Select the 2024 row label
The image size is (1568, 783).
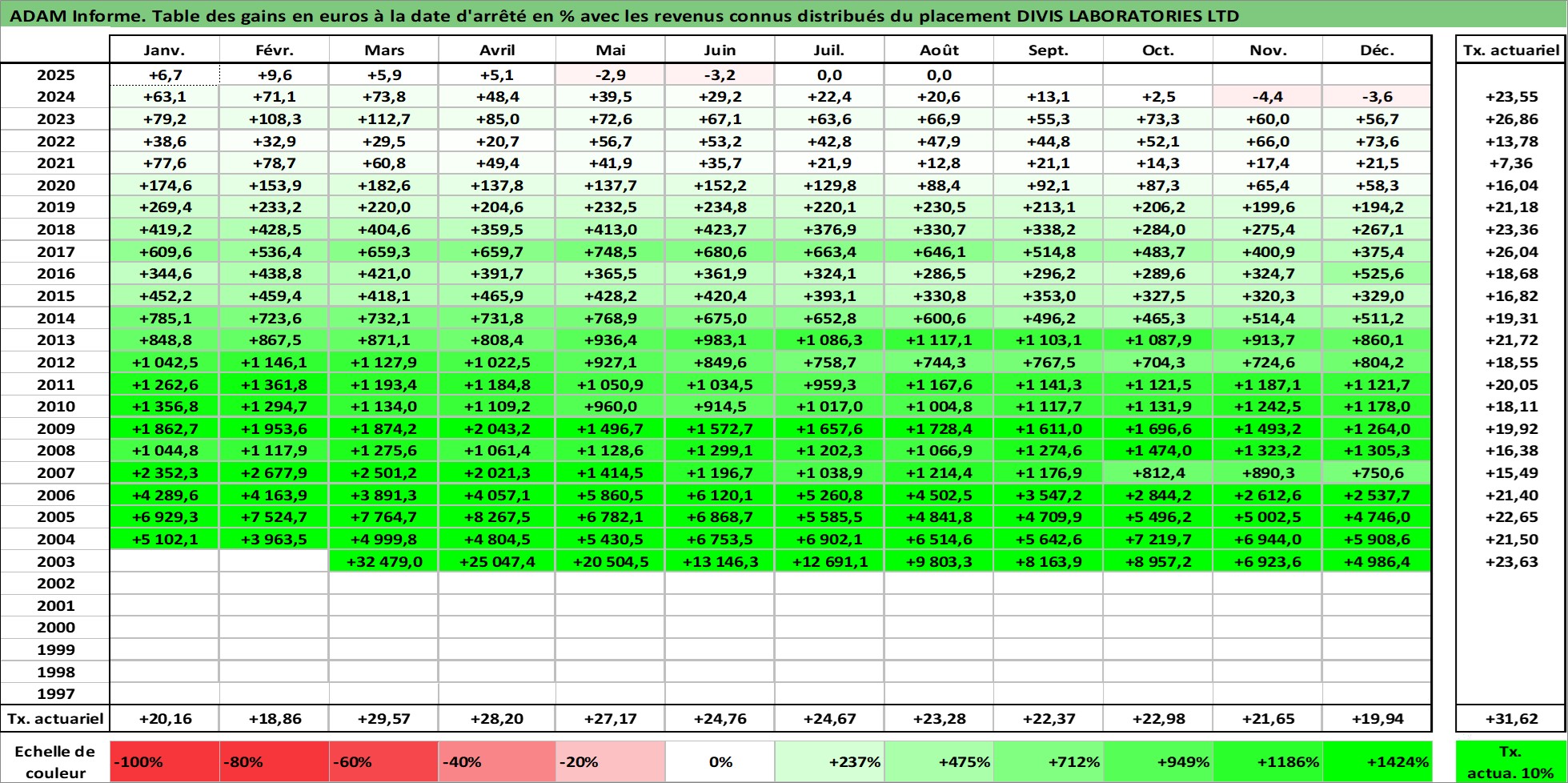coord(55,97)
